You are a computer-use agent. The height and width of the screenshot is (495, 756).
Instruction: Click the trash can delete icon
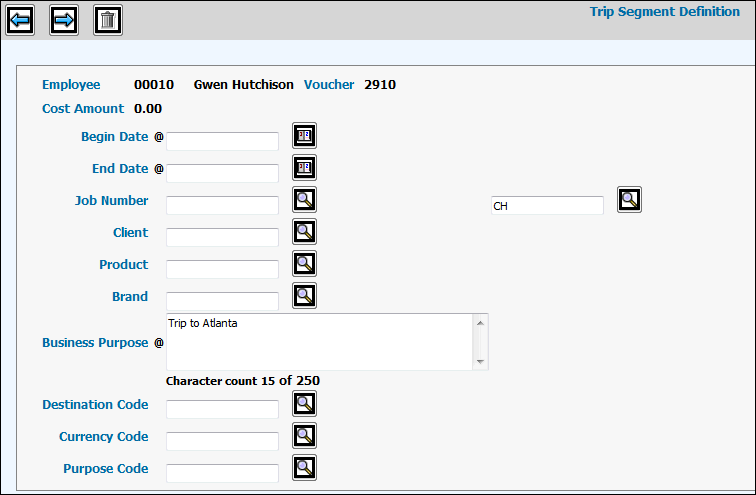108,20
